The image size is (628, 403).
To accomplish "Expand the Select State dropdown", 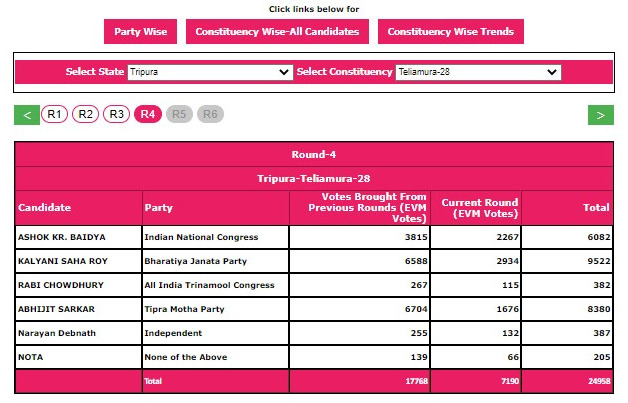I will click(210, 73).
